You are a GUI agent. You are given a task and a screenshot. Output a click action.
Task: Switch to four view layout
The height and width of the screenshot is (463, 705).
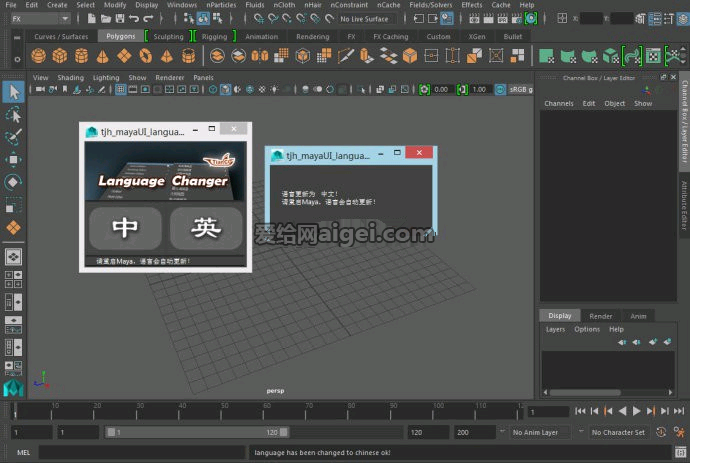point(13,279)
